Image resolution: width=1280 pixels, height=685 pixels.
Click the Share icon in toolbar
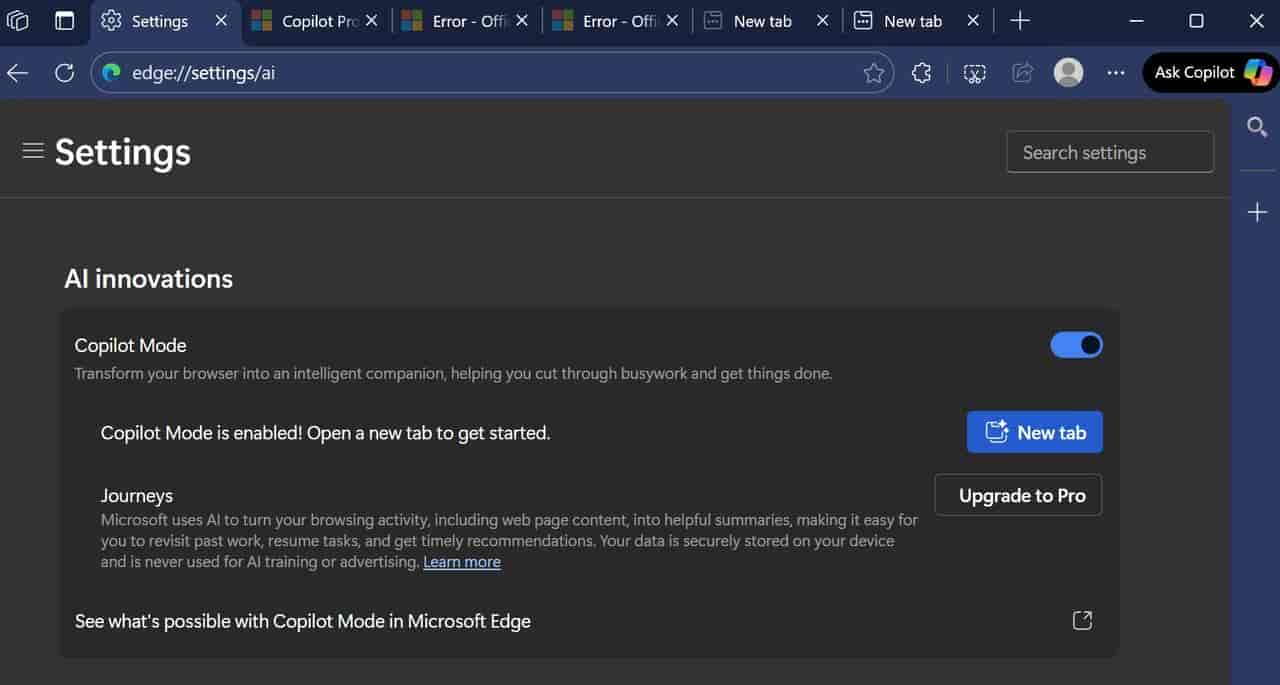[1023, 72]
